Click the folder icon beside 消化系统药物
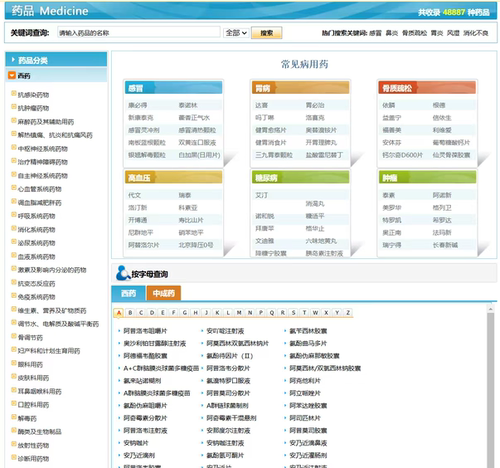 click(14, 228)
